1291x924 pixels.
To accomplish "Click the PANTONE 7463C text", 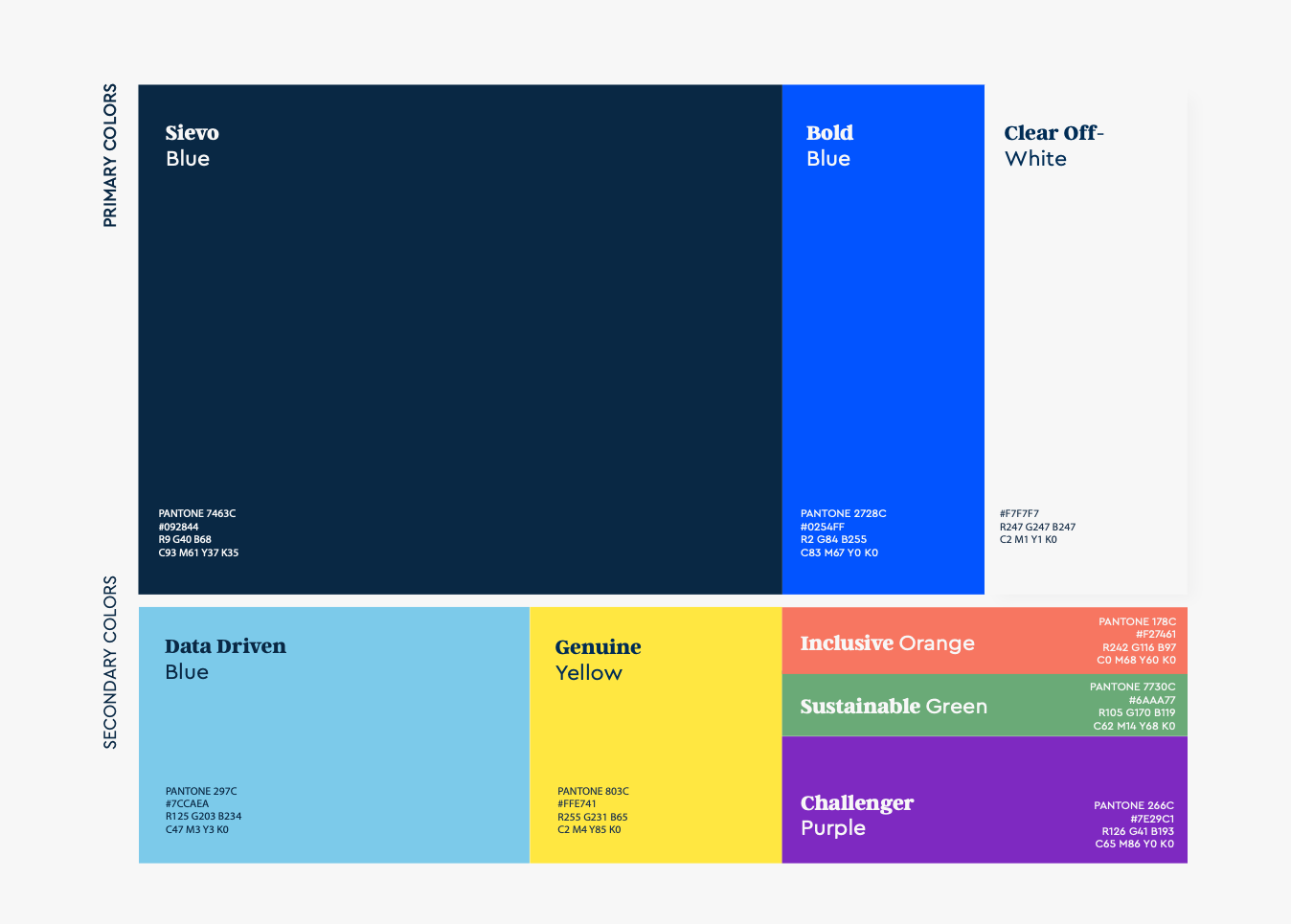I will 197,514.
